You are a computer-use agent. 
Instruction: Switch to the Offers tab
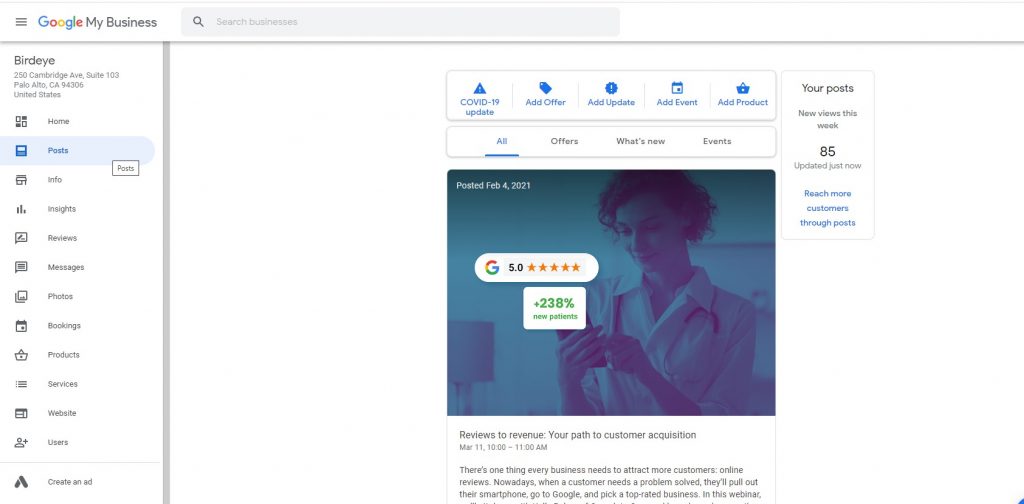pyautogui.click(x=564, y=141)
